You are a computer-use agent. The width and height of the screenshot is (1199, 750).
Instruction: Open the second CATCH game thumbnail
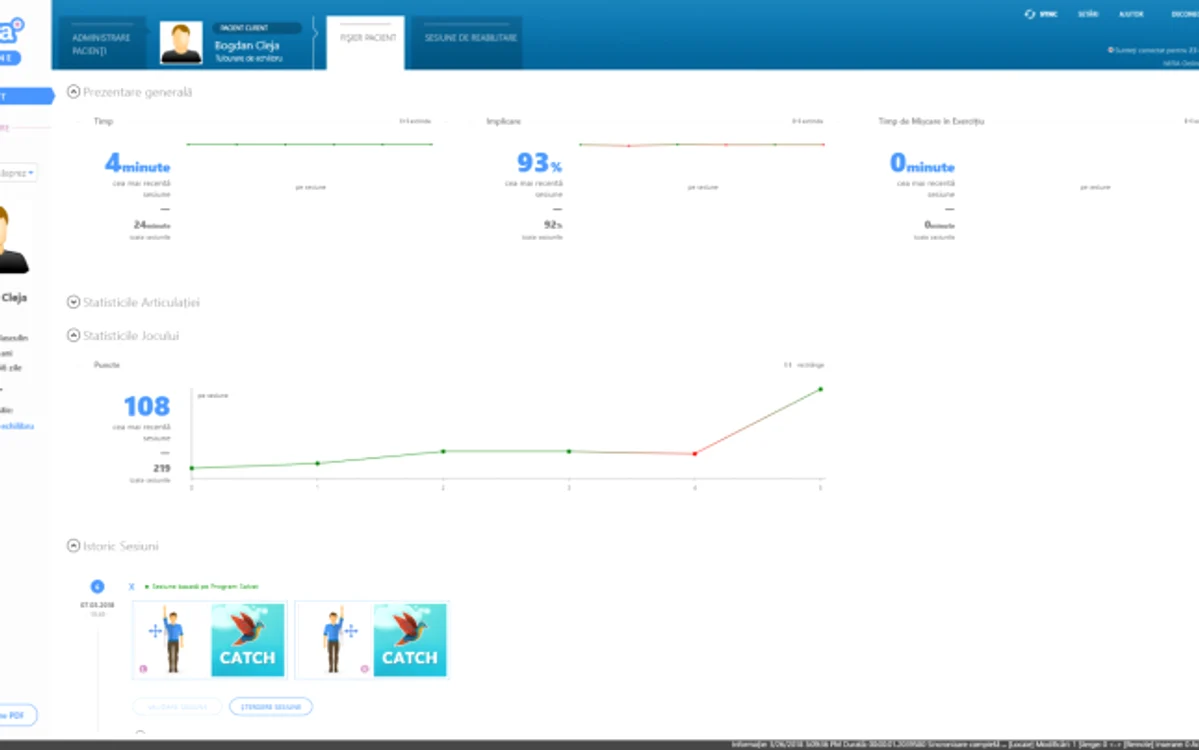(410, 640)
